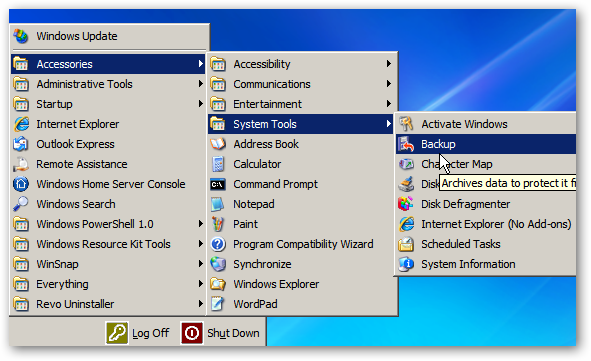Click the Paint brushes icon
Screen dimensions: 591x361
click(218, 224)
